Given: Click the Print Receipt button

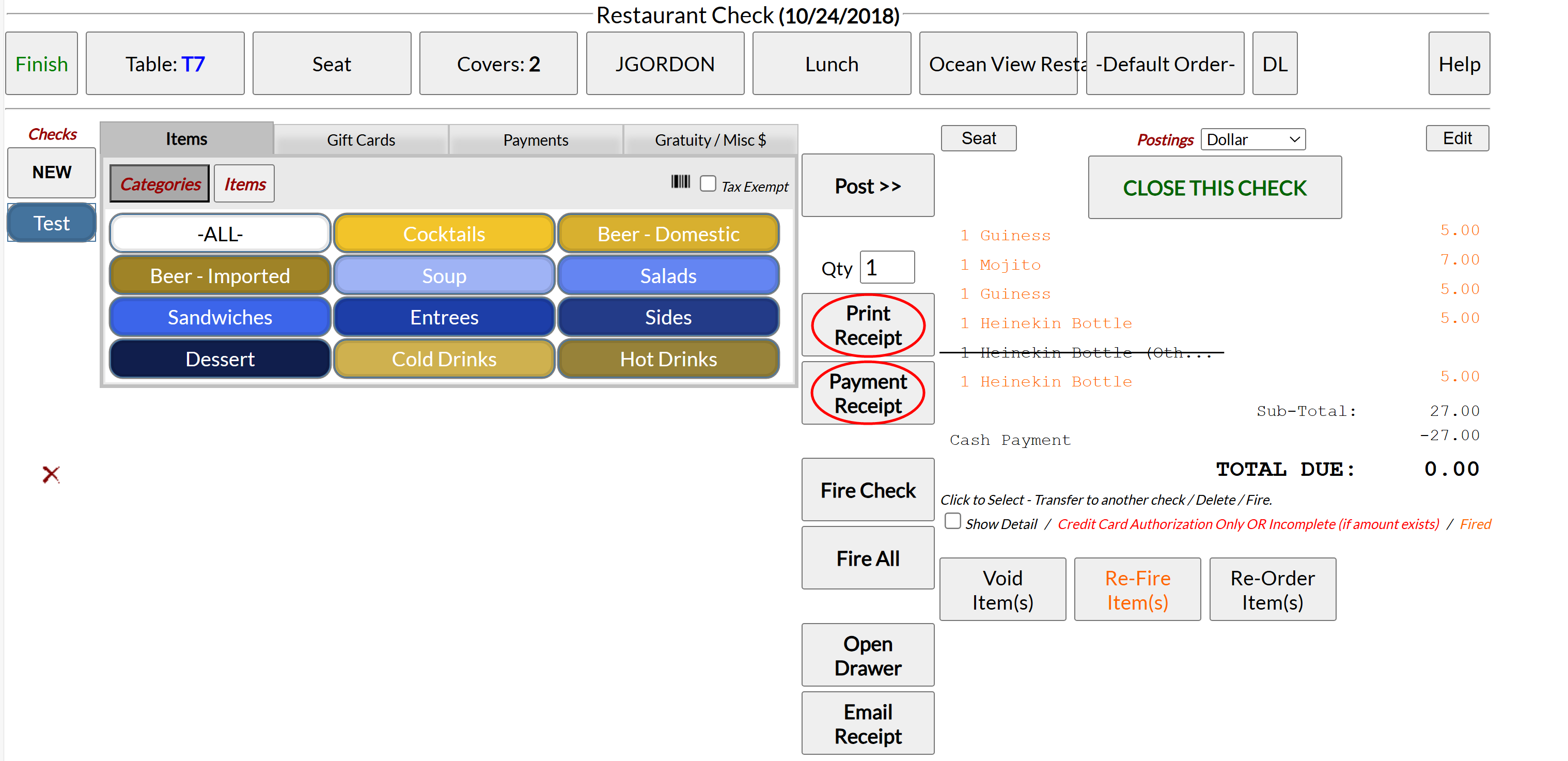Looking at the screenshot, I should (x=867, y=325).
